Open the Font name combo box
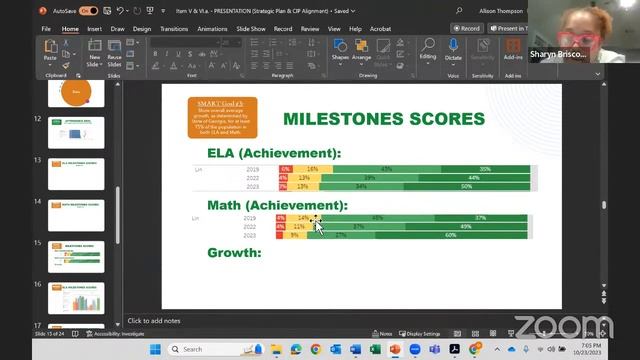 click(x=185, y=42)
